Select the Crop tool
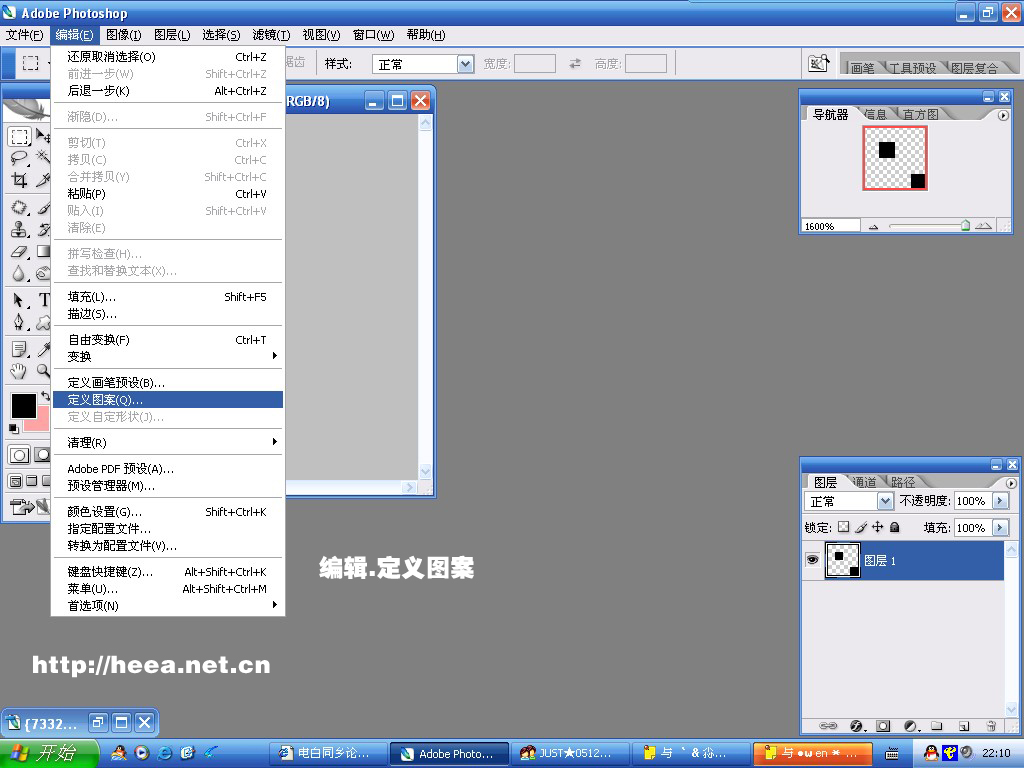This screenshot has height=768, width=1024. 20,181
